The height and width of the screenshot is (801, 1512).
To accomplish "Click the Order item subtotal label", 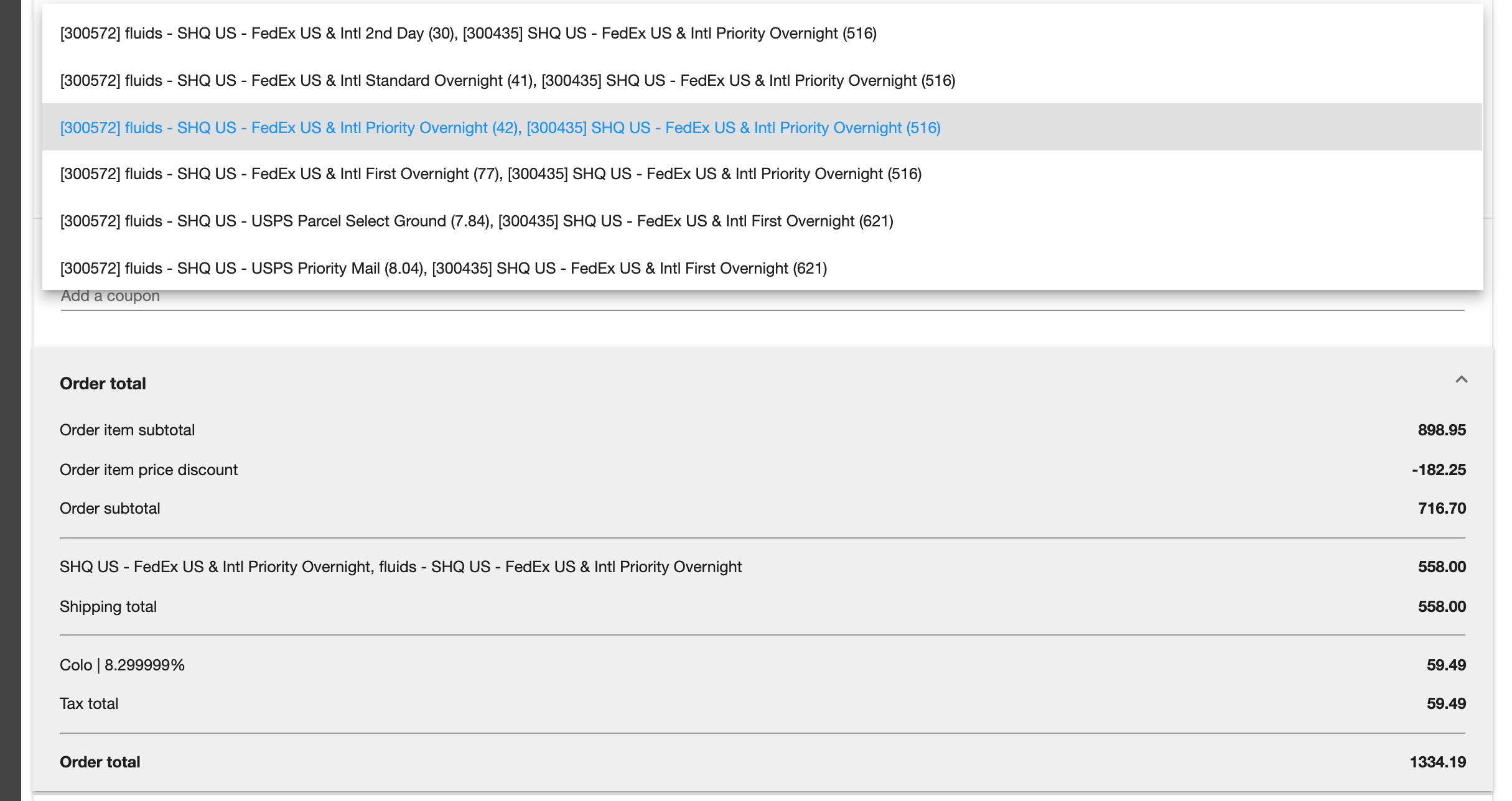I will click(127, 430).
